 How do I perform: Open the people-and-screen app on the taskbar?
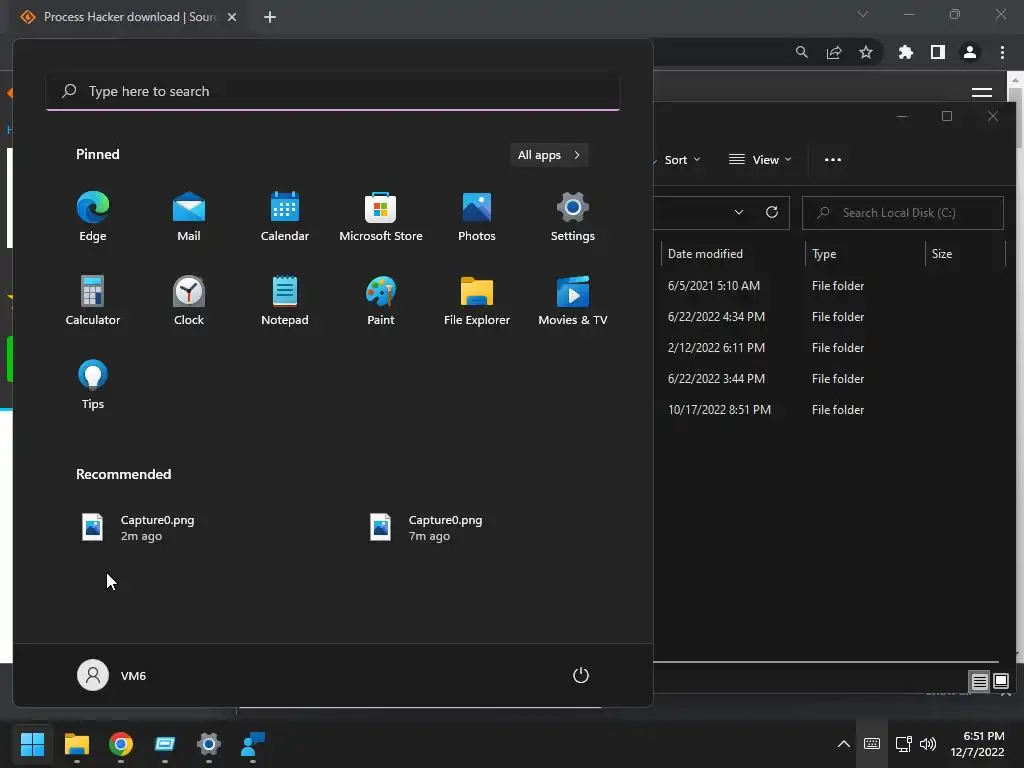tap(253, 744)
